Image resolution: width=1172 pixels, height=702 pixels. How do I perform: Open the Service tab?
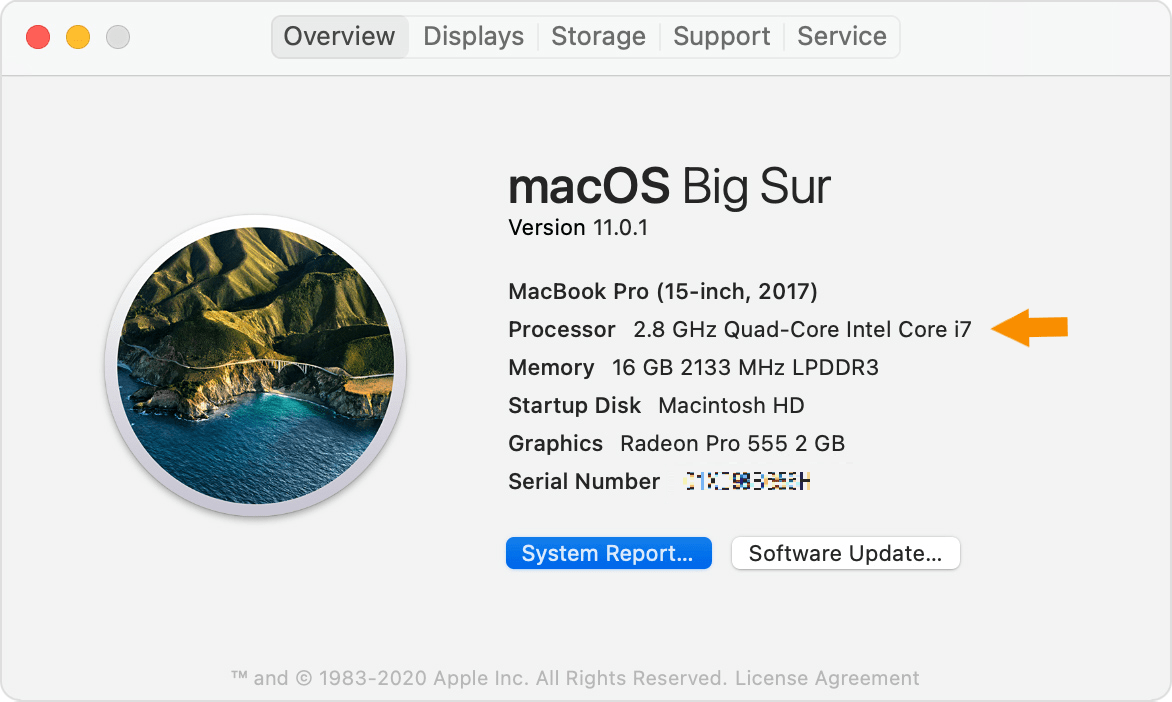(x=841, y=36)
